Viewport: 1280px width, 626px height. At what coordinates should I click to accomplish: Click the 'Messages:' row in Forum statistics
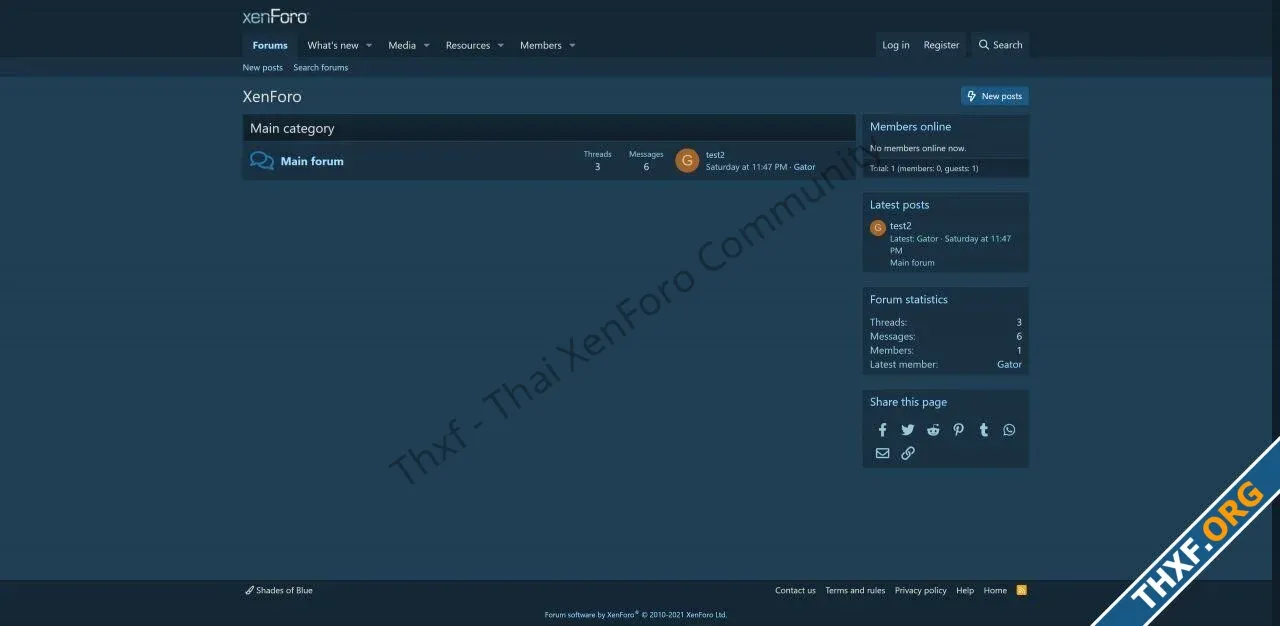946,336
